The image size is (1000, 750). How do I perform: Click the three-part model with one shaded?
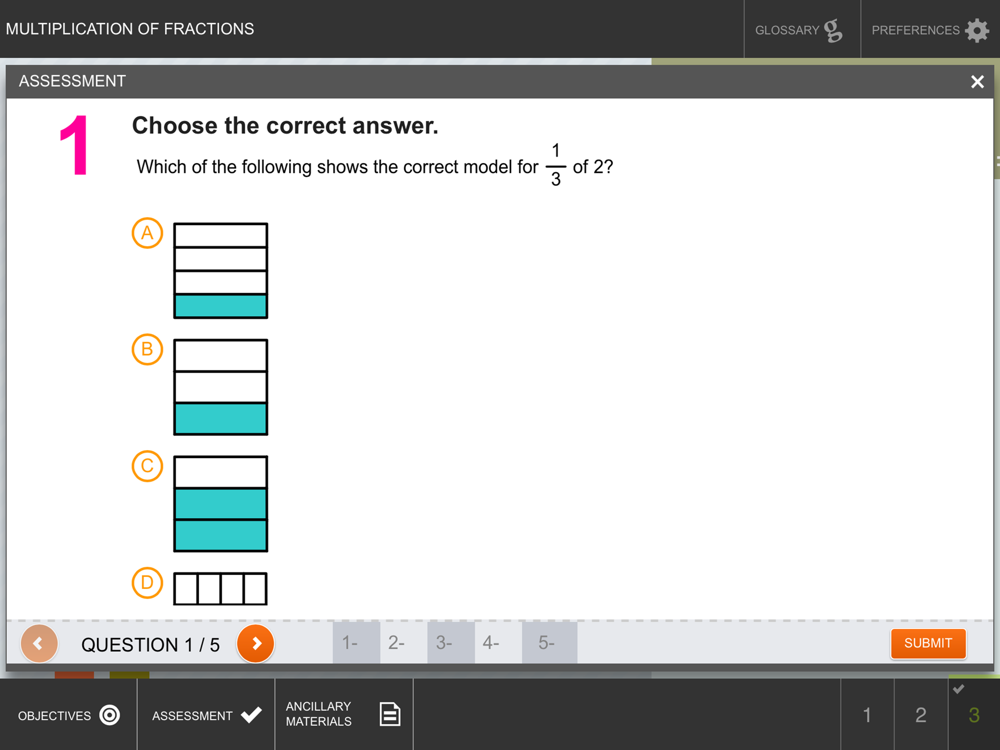point(221,387)
